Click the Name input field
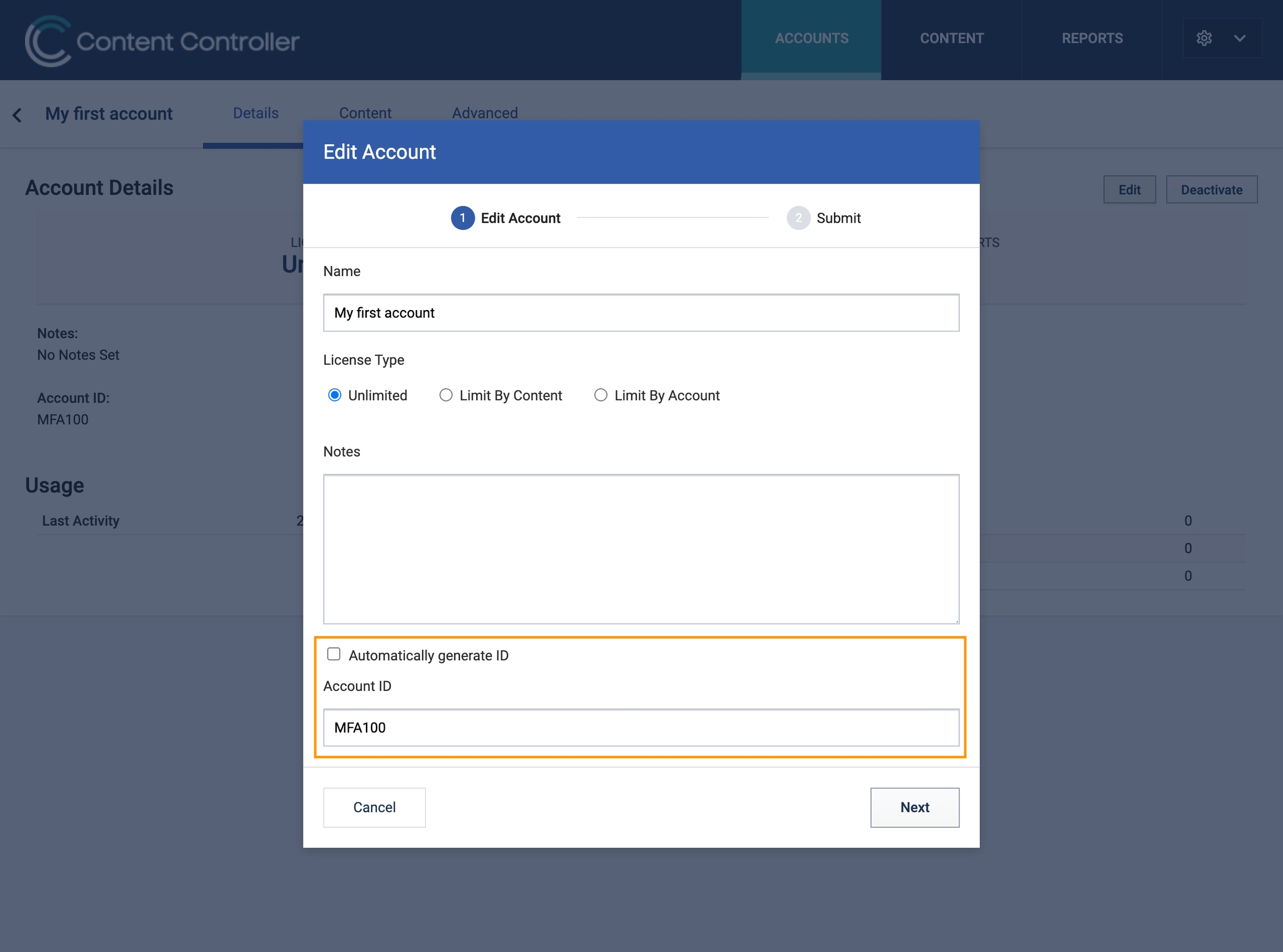The image size is (1283, 952). click(641, 313)
